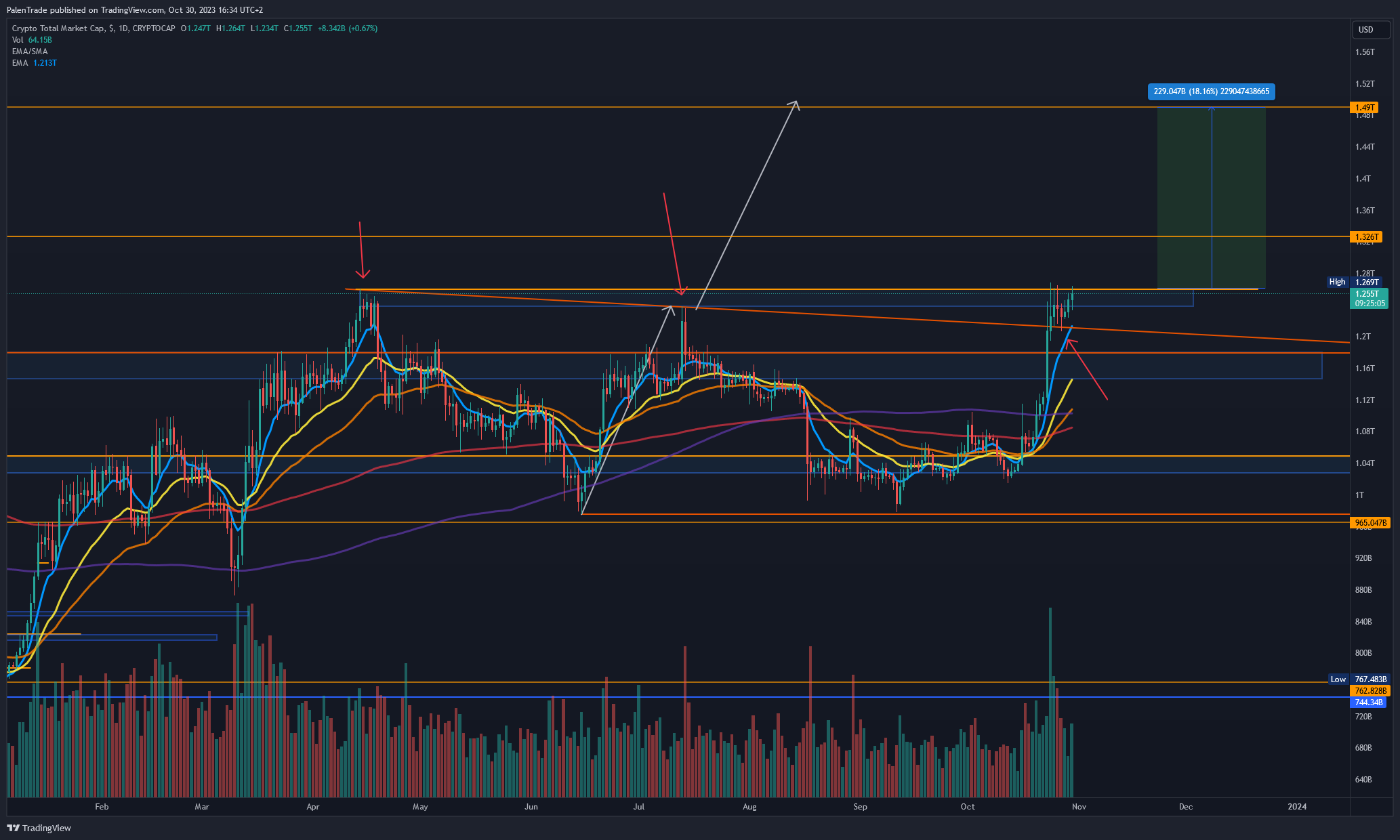Image resolution: width=1400 pixels, height=840 pixels.
Task: Click the blue 744.34B price label
Action: pyautogui.click(x=1368, y=702)
